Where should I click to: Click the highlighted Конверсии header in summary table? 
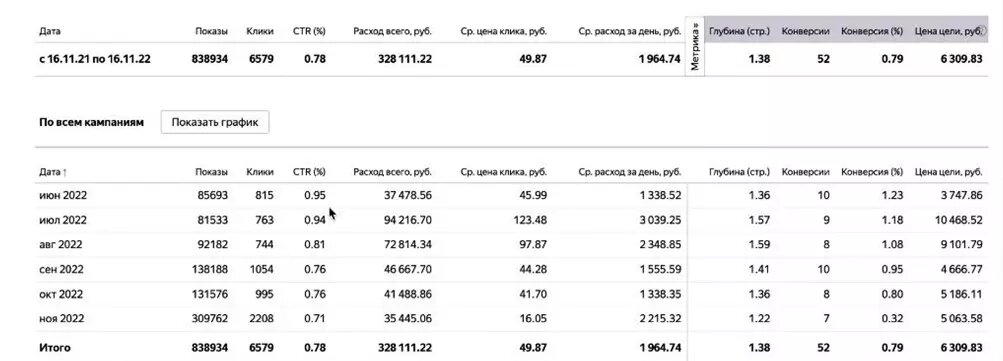(805, 31)
